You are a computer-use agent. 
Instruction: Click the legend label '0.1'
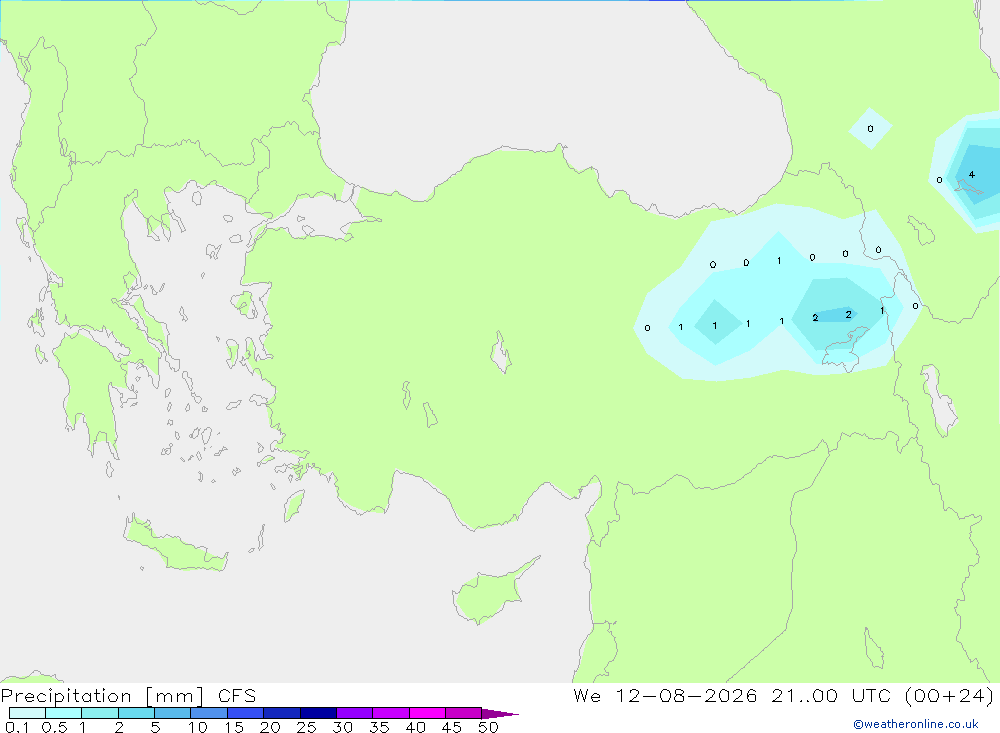[x=17, y=727]
